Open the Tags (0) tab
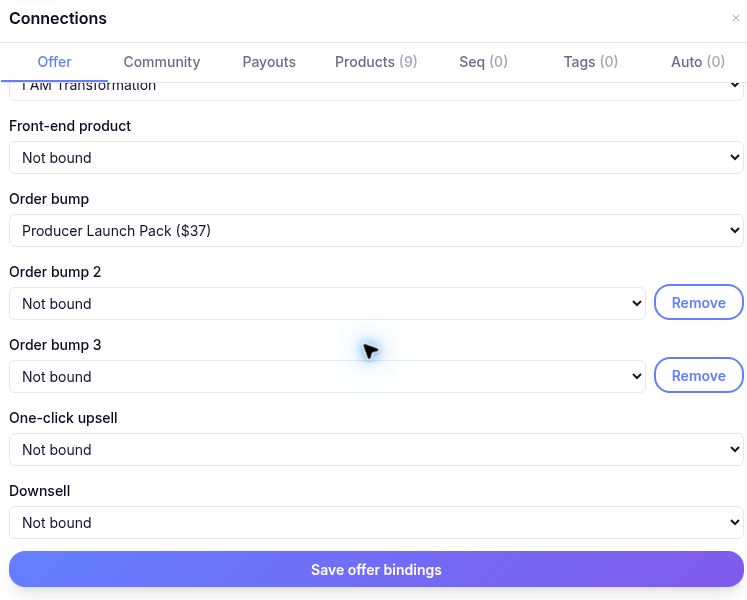Screen dimensions: 747x600 (x=590, y=62)
